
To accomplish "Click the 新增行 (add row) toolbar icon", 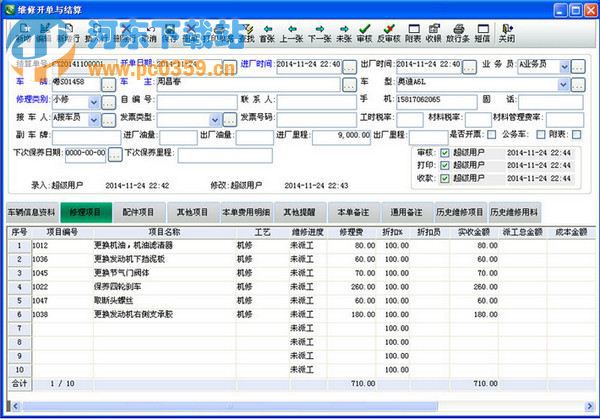I will (68, 33).
